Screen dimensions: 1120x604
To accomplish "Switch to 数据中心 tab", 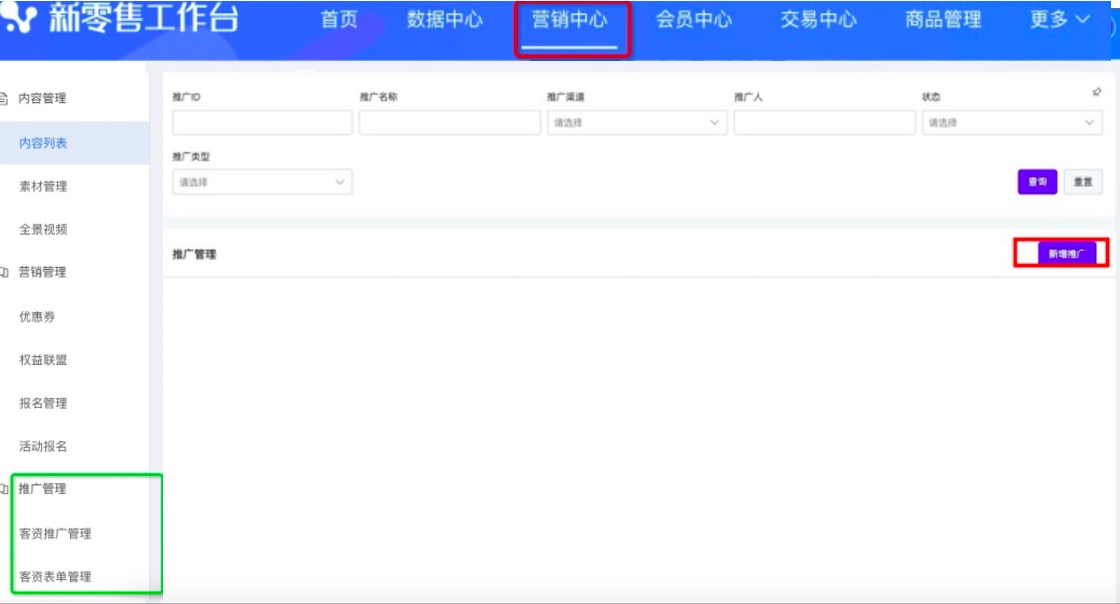I will 444,19.
